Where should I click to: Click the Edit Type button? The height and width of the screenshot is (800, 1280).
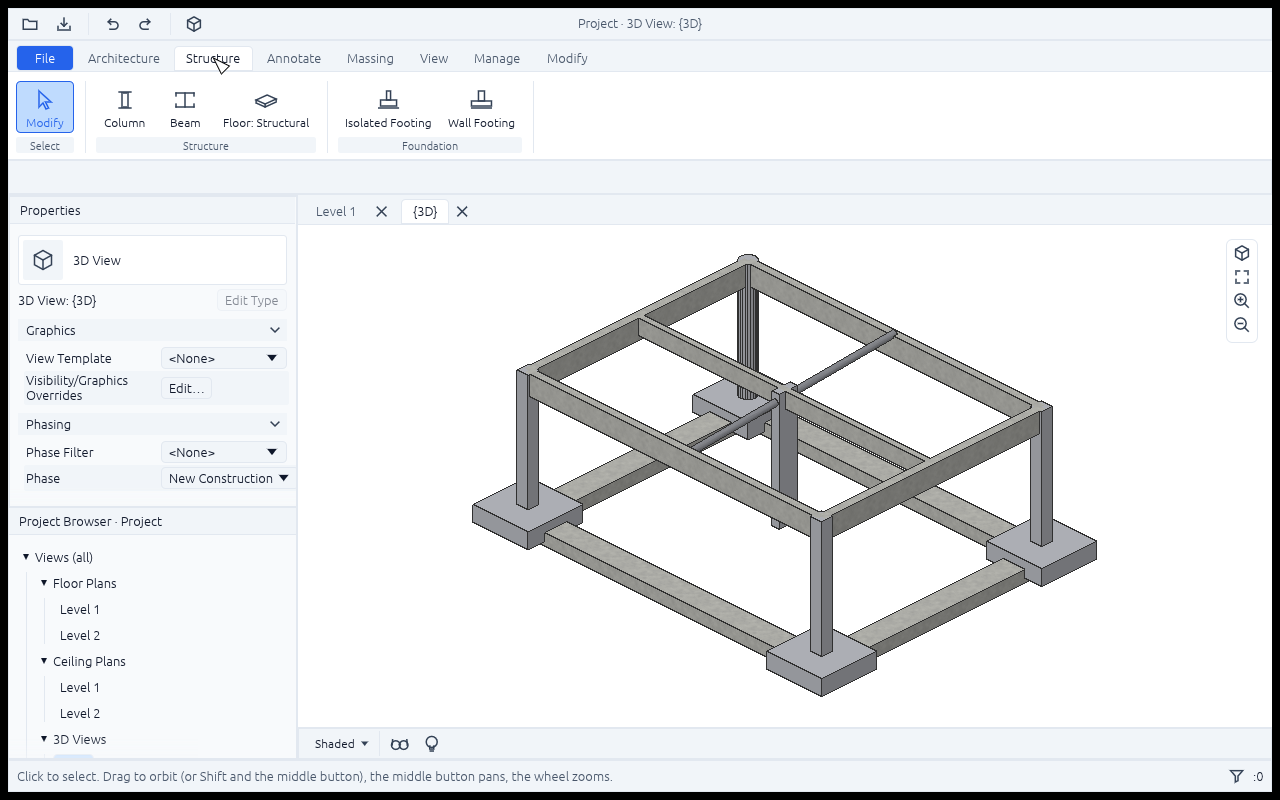252,300
